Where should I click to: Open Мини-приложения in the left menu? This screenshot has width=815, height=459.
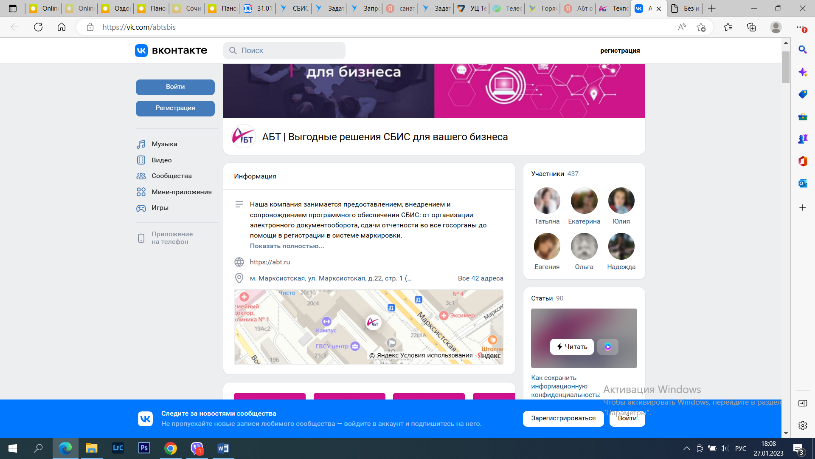[x=180, y=192]
